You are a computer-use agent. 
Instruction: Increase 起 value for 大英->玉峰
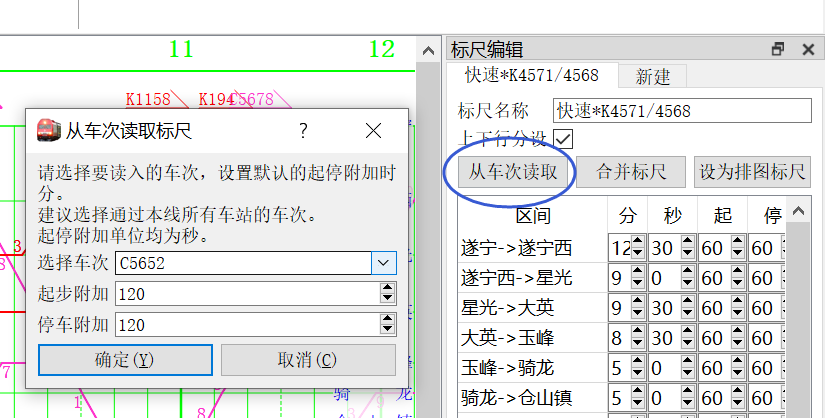[x=738, y=332]
